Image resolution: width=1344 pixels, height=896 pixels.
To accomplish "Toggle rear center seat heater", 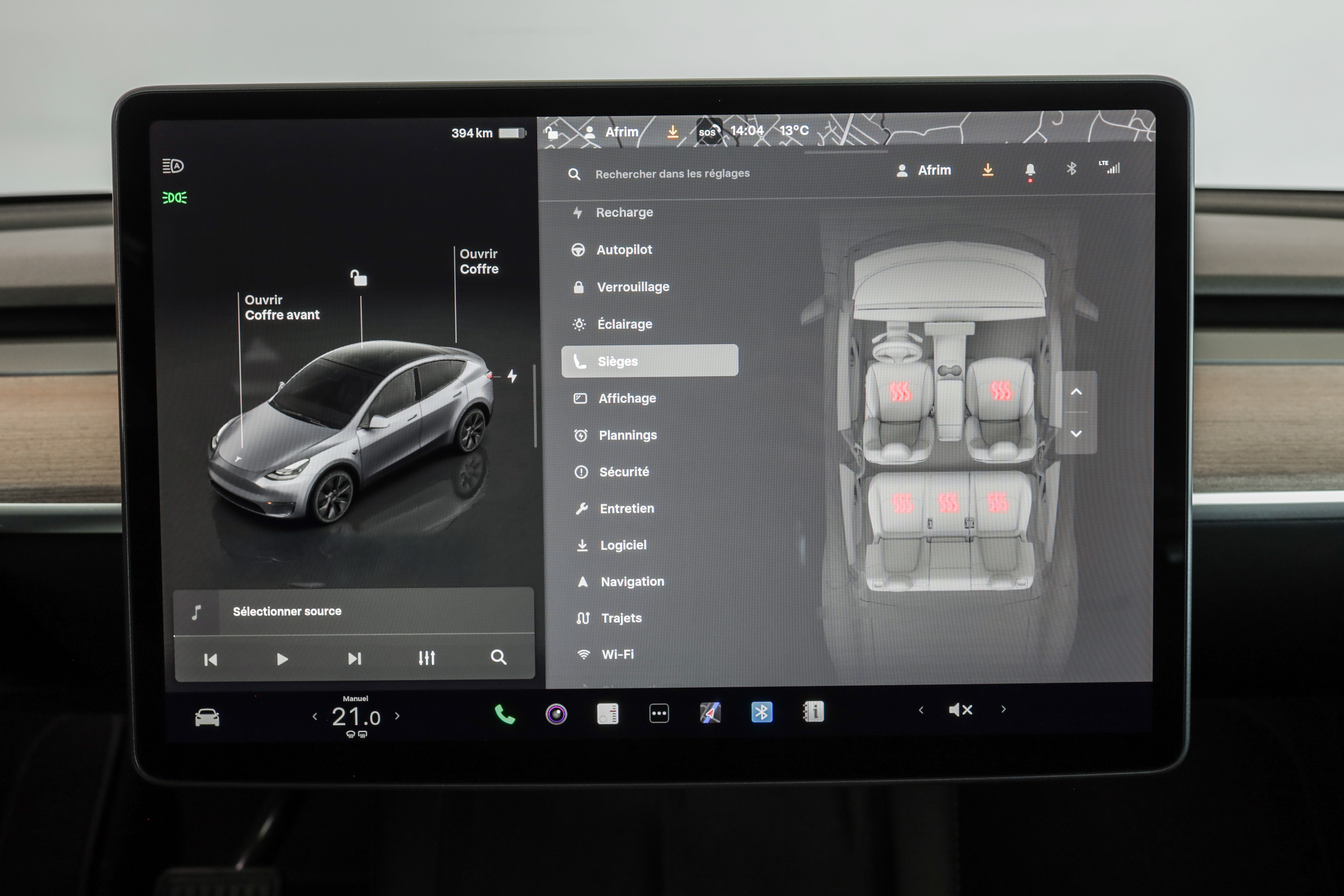I will click(949, 503).
